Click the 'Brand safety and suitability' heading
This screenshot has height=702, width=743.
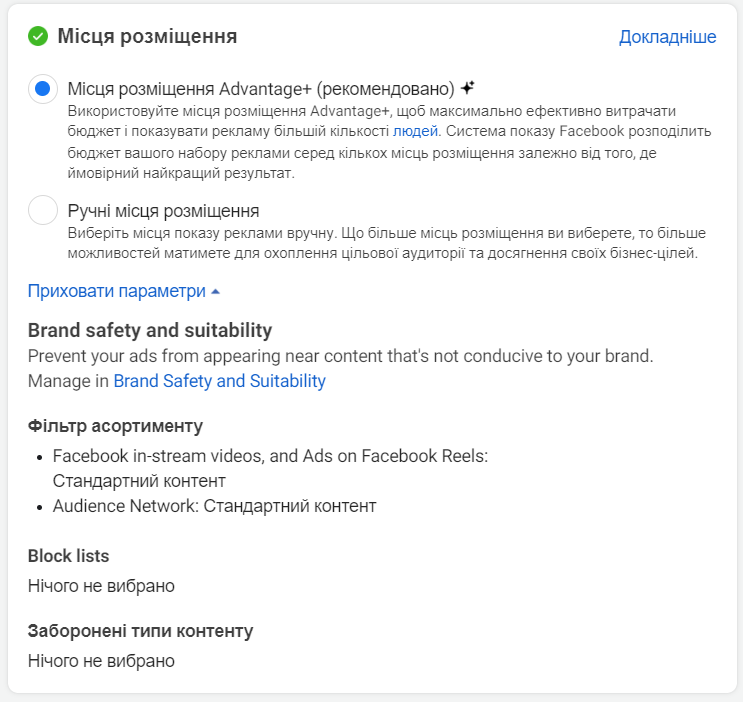(150, 330)
